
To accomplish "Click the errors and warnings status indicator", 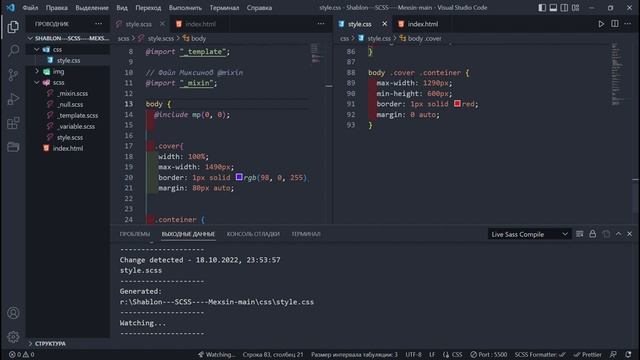I will (x=22, y=355).
